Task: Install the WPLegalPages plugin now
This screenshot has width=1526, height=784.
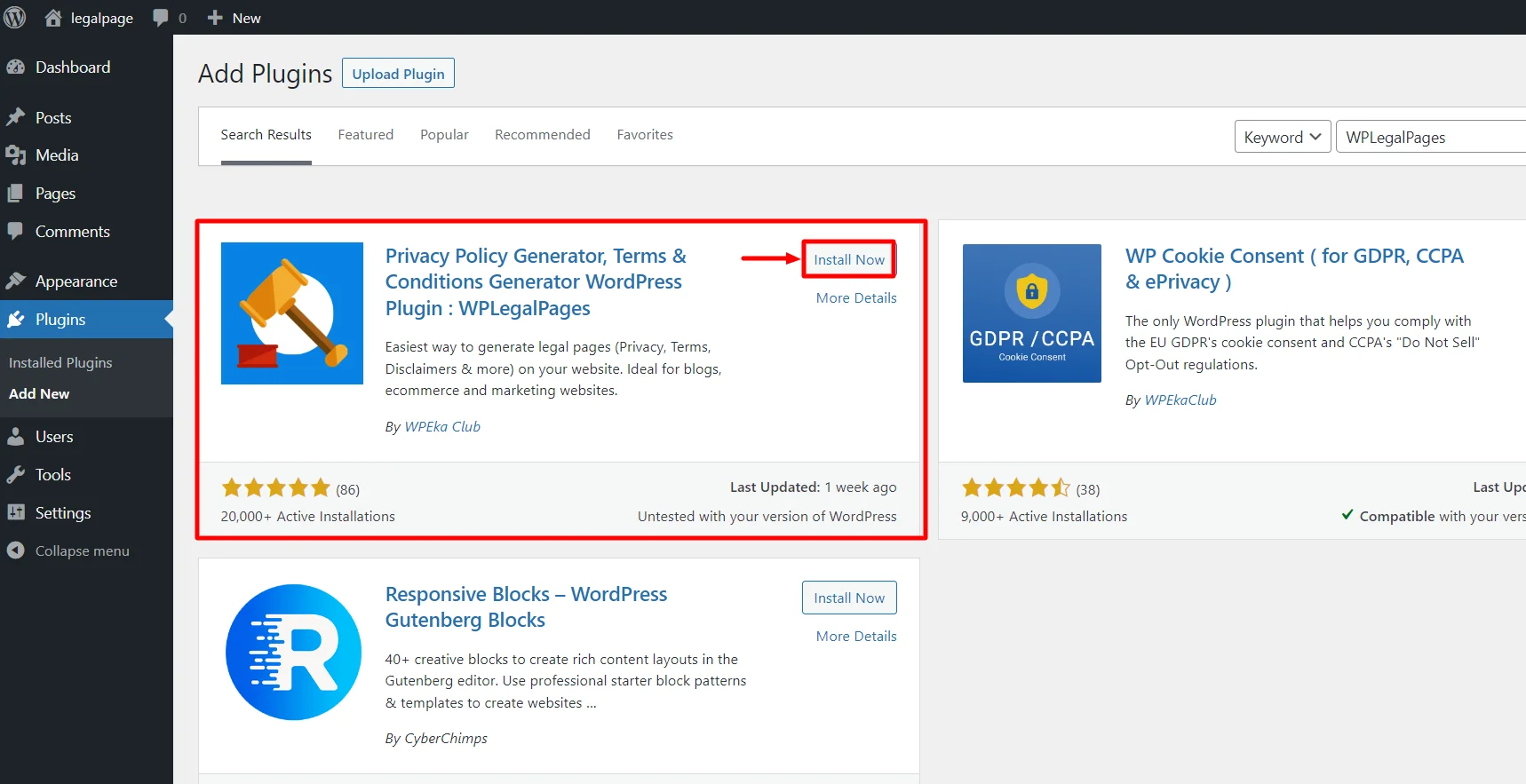Action: (849, 259)
